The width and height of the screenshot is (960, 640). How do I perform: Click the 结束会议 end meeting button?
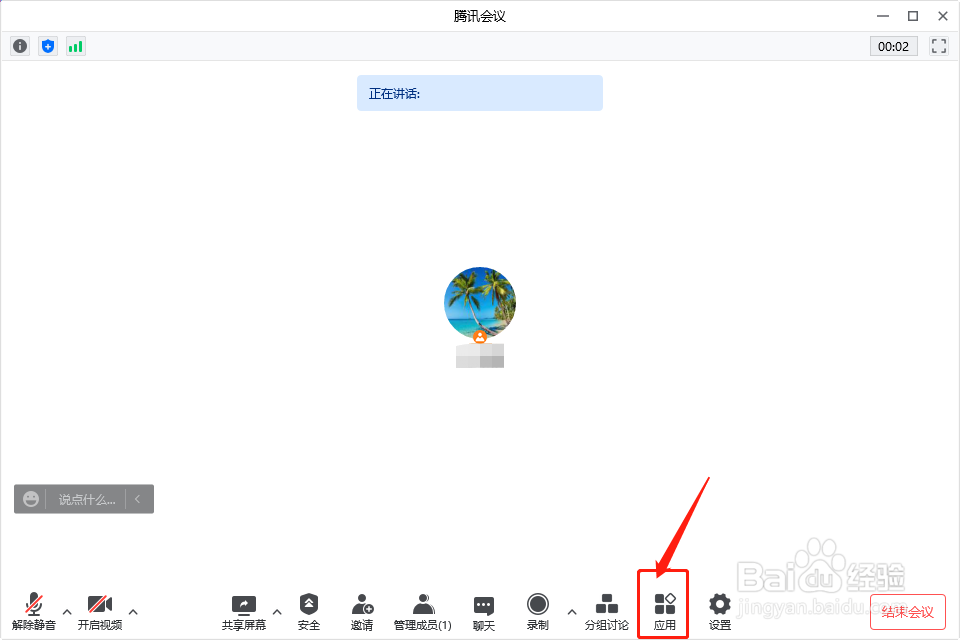point(907,611)
